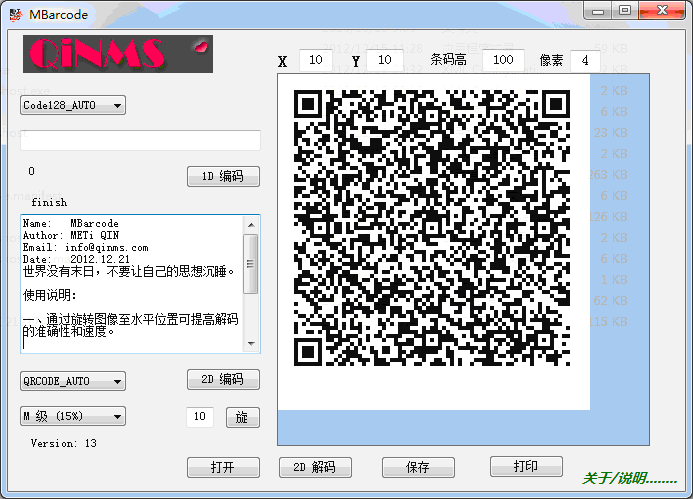Open the 关于/说明 about link
This screenshot has height=499, width=693.
point(629,478)
